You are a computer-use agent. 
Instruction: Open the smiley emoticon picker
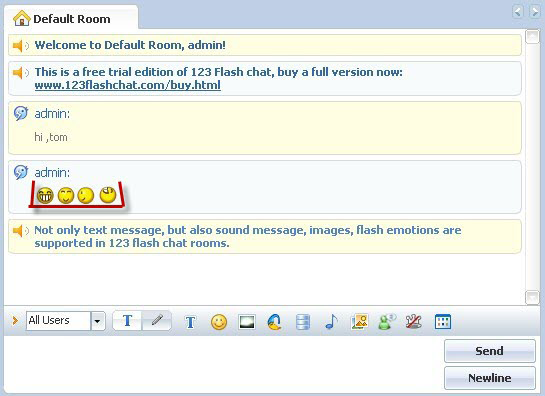click(x=219, y=322)
